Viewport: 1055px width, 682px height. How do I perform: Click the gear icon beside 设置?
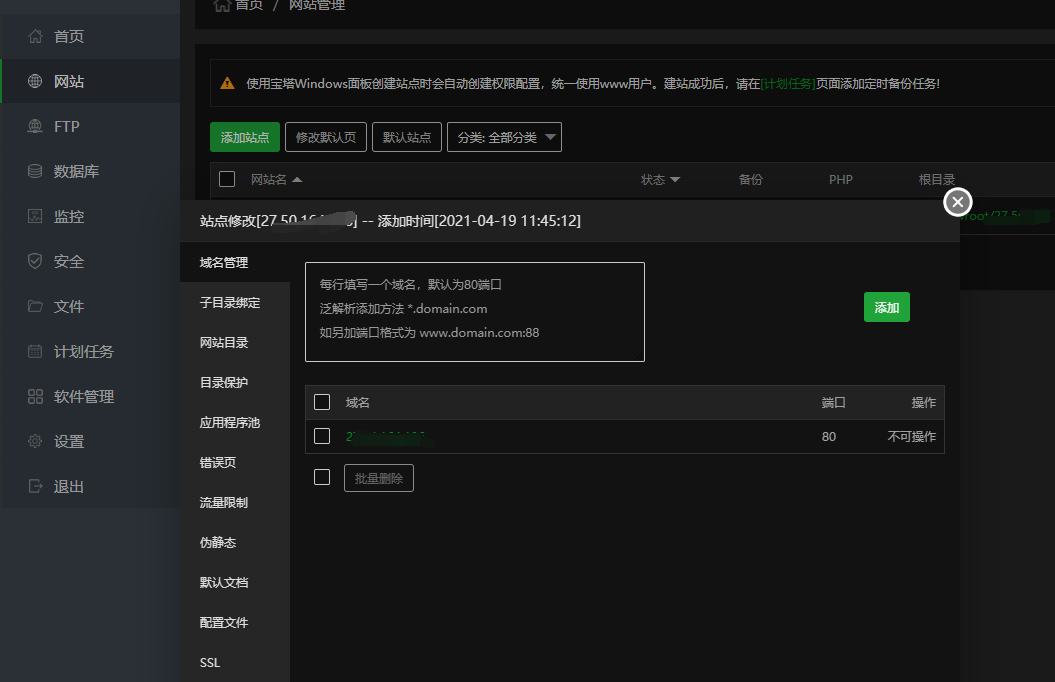35,441
